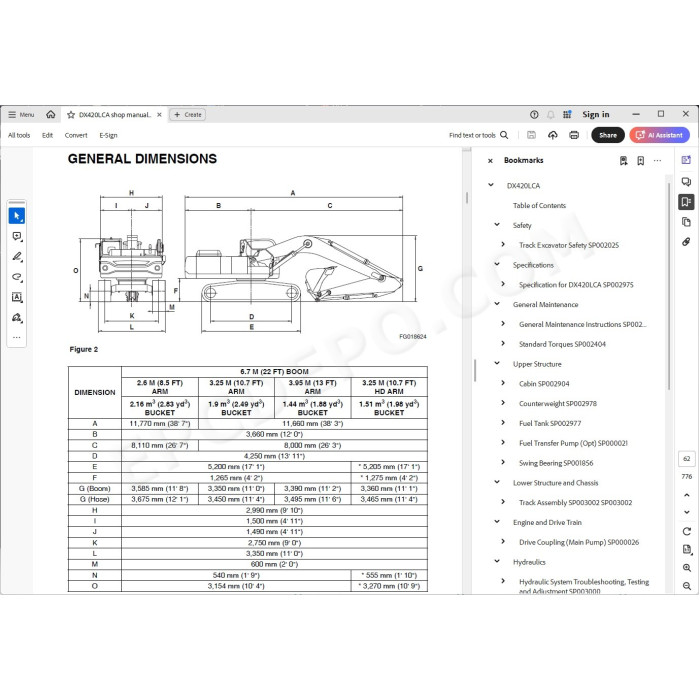Open the apps grid icon
The width and height of the screenshot is (700, 700).
(x=567, y=115)
